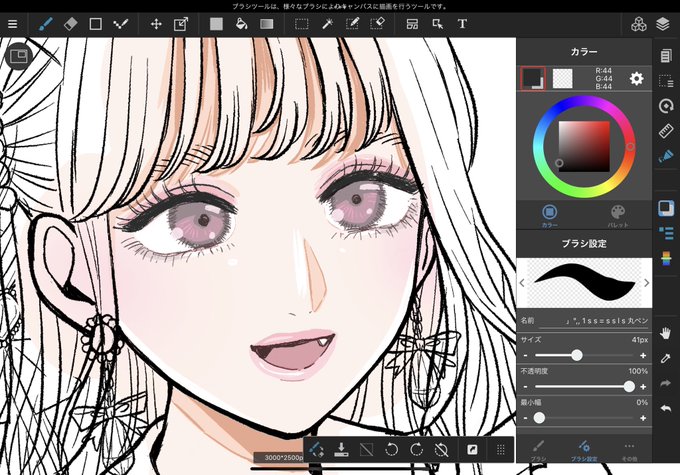This screenshot has height=475, width=680.
Task: Toggle the pen correction icon in sidebar
Action: pos(666,156)
